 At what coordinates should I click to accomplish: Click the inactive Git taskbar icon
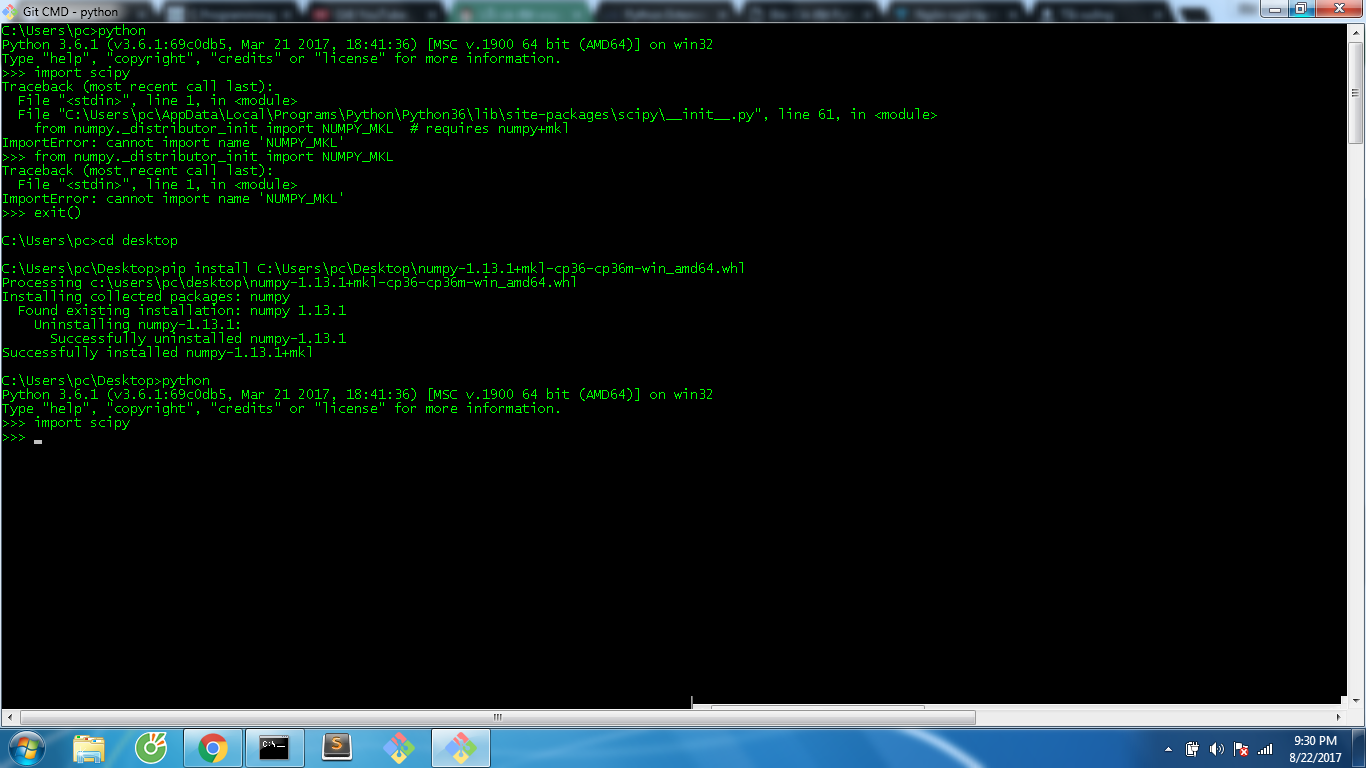click(x=399, y=747)
